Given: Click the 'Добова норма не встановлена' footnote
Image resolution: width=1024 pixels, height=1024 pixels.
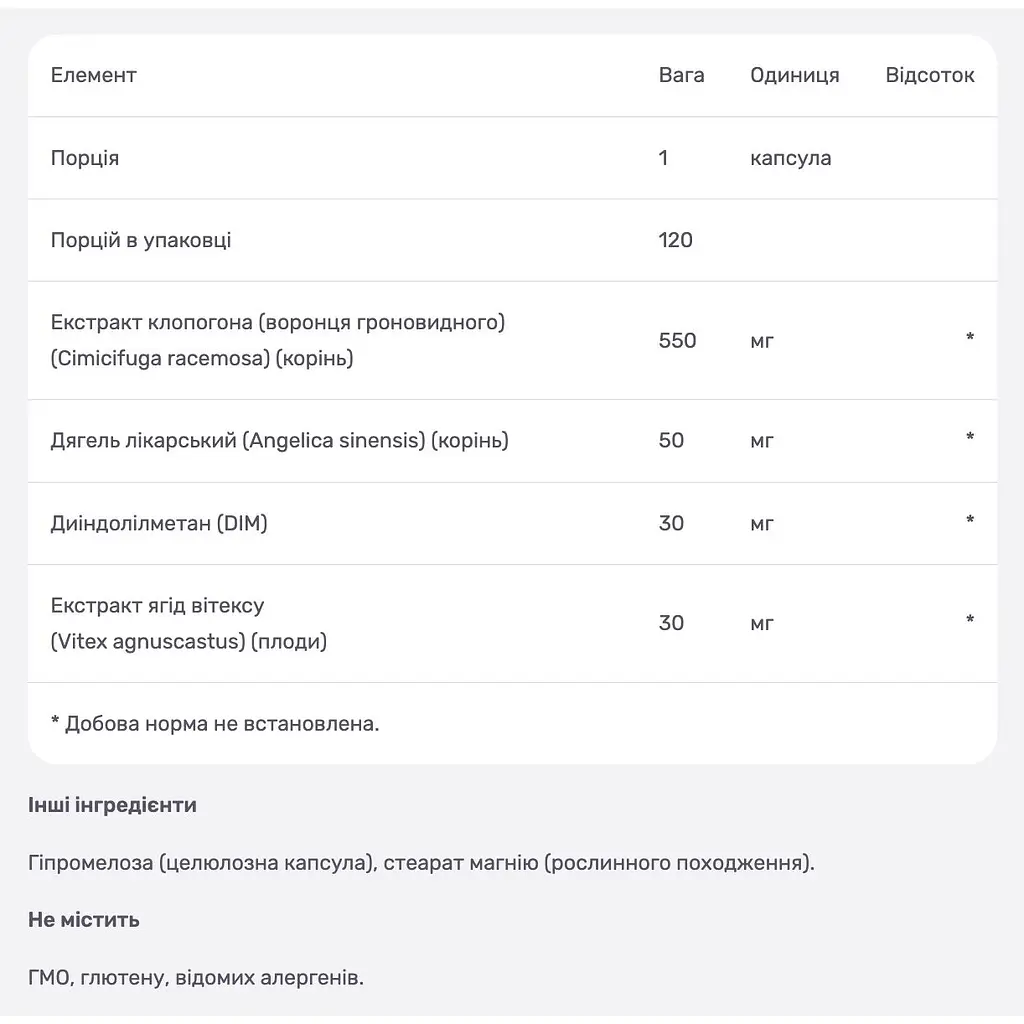Looking at the screenshot, I should click(x=215, y=724).
